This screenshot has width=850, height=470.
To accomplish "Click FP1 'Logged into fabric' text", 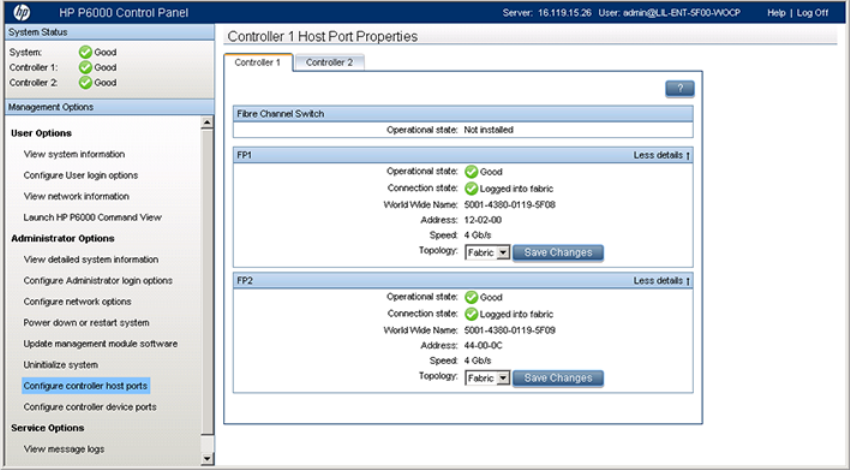I will [x=517, y=189].
